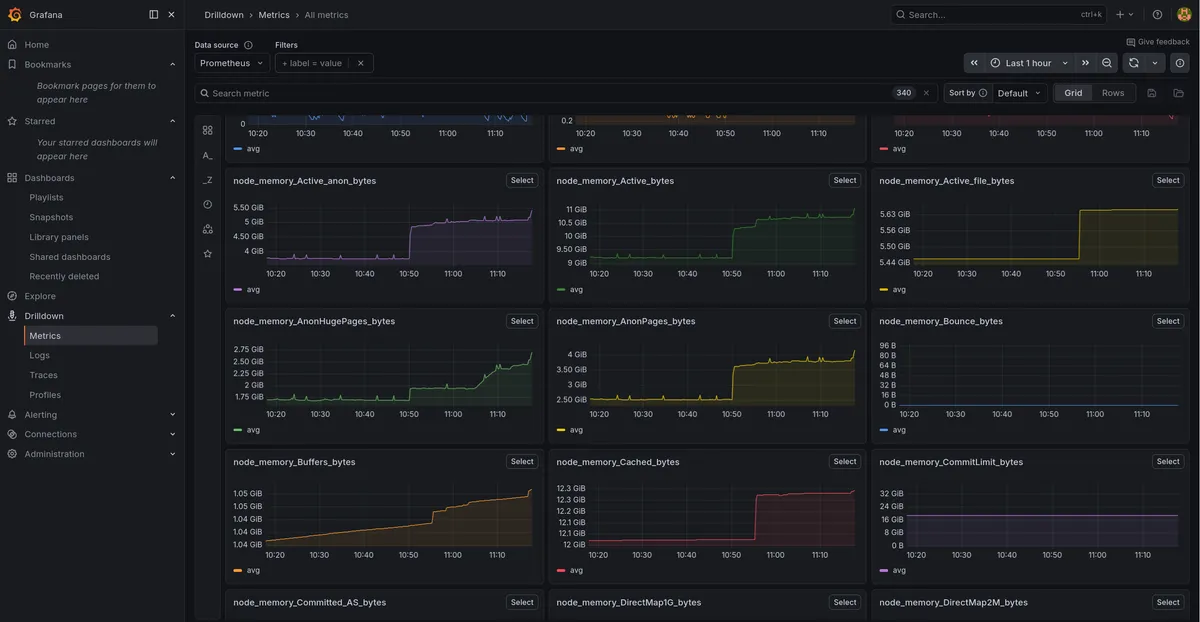1200x622 pixels.
Task: Click the grid squares icon in side rail
Action: 208,130
